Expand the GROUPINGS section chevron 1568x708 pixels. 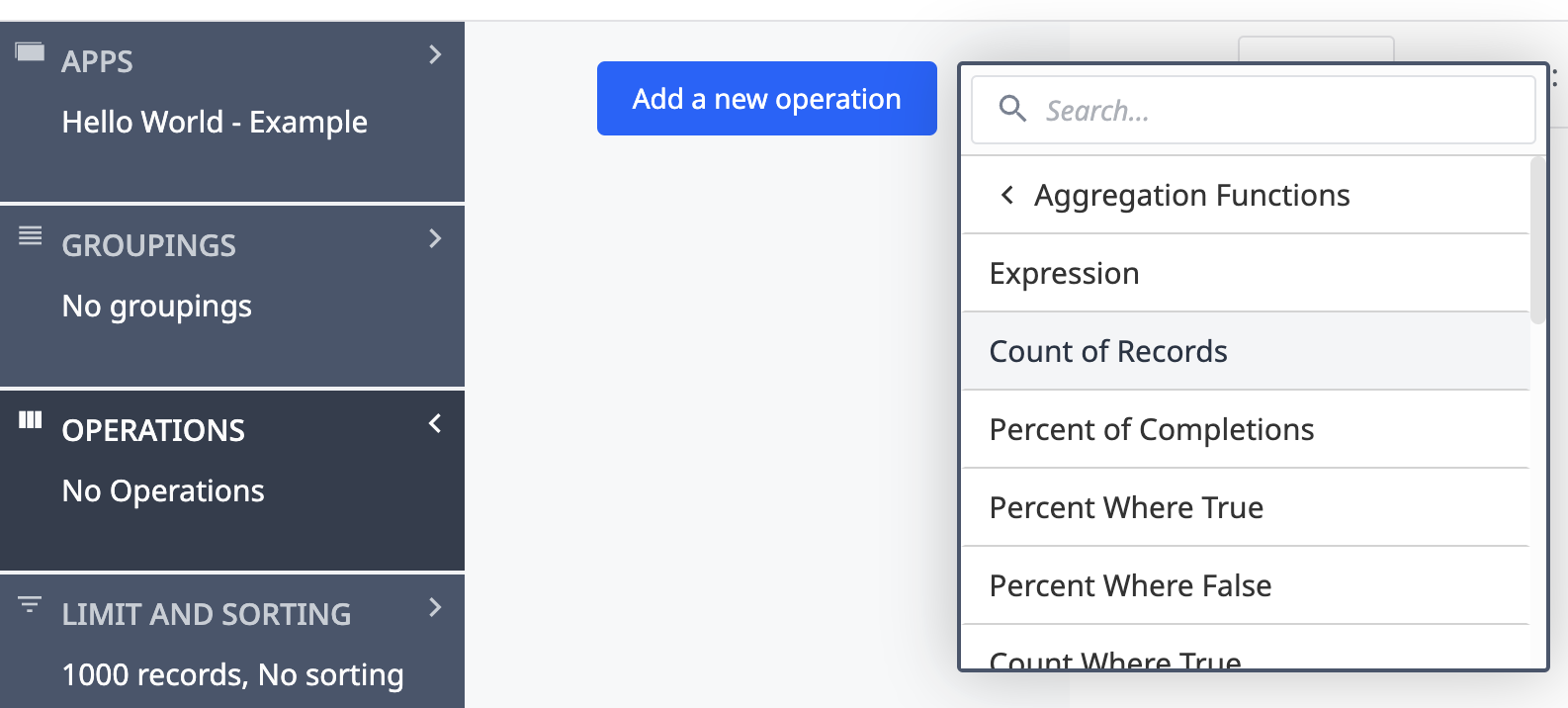point(435,239)
